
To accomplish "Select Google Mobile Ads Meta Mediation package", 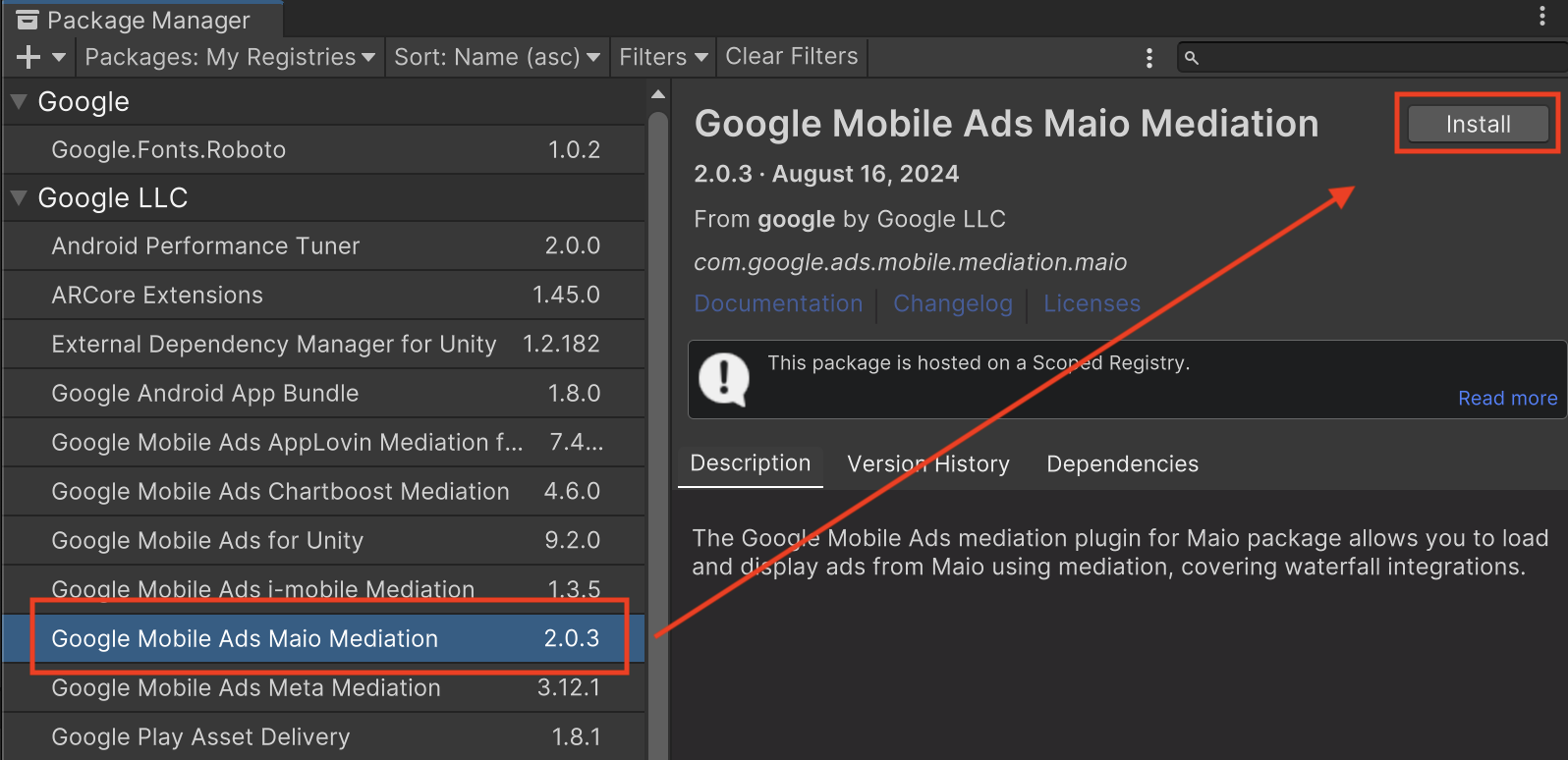I will click(x=246, y=688).
